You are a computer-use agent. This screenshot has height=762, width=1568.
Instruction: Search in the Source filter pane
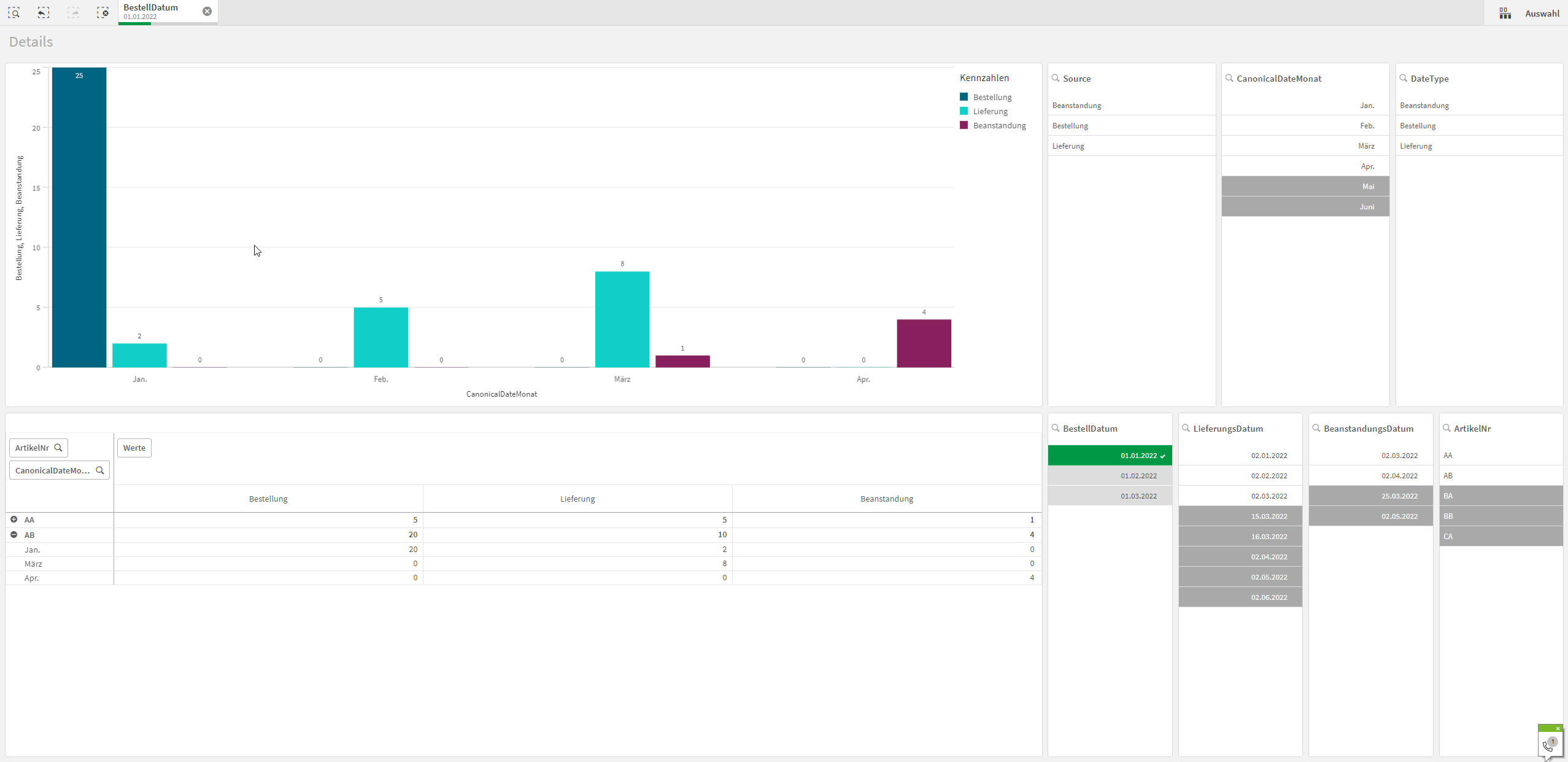click(x=1056, y=78)
